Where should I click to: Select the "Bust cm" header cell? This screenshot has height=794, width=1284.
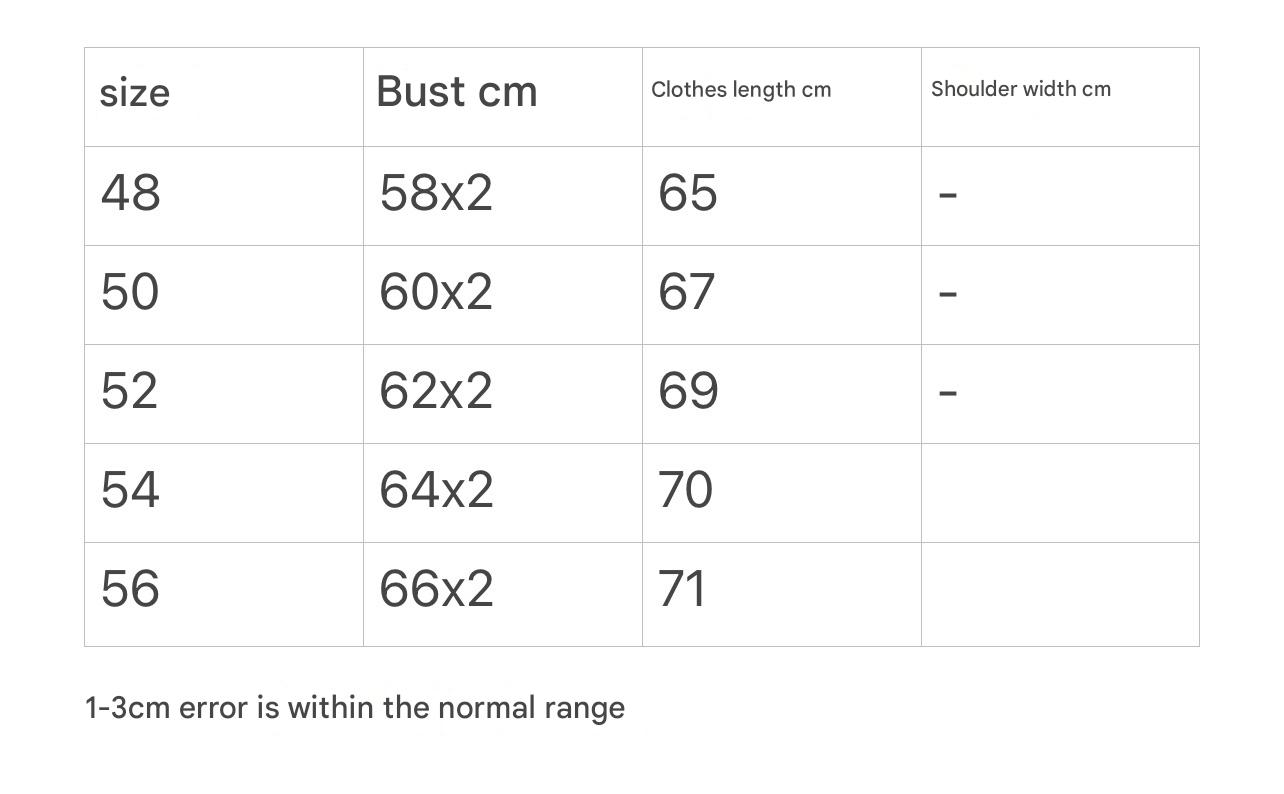457,92
